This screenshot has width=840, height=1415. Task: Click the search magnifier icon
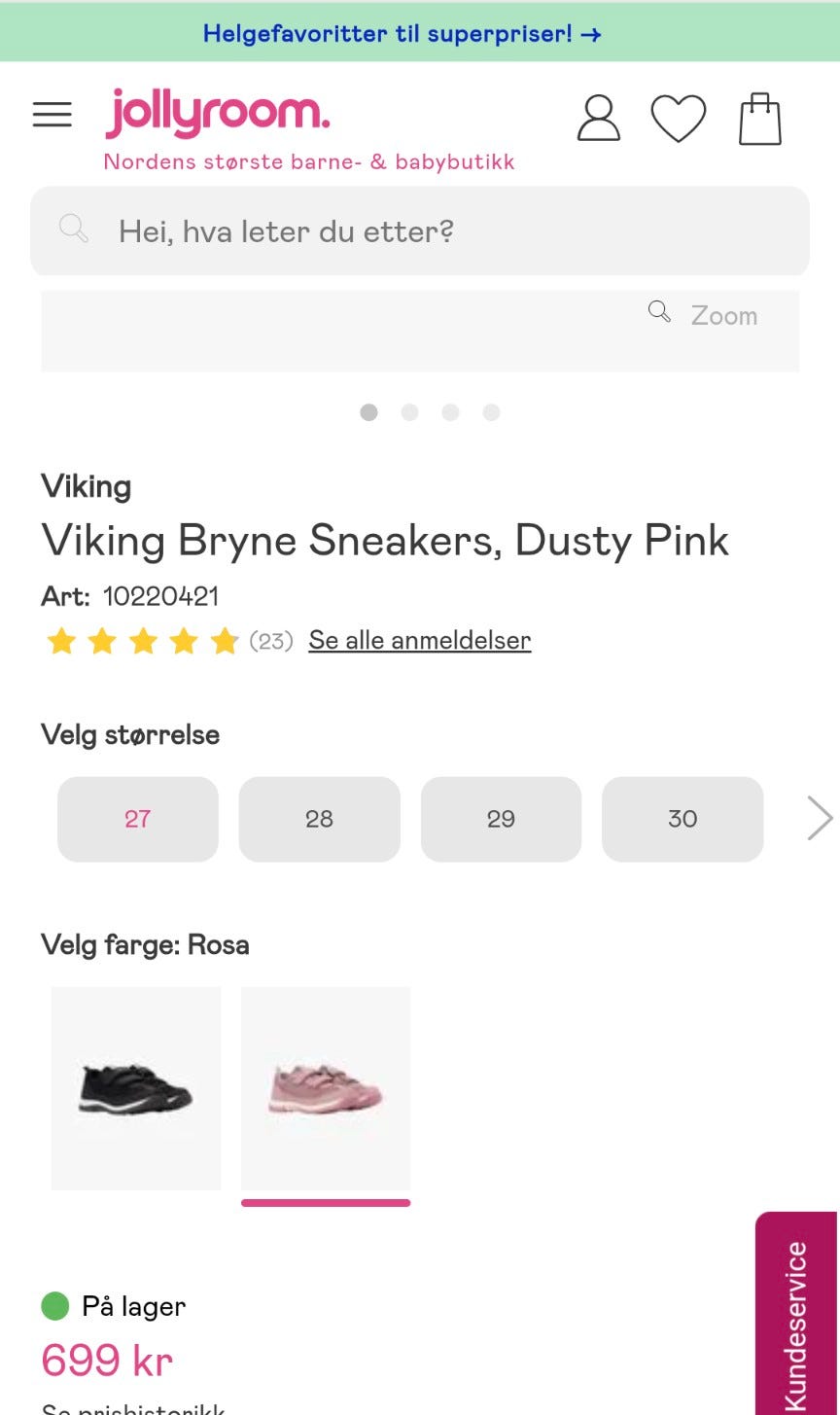pos(74,230)
